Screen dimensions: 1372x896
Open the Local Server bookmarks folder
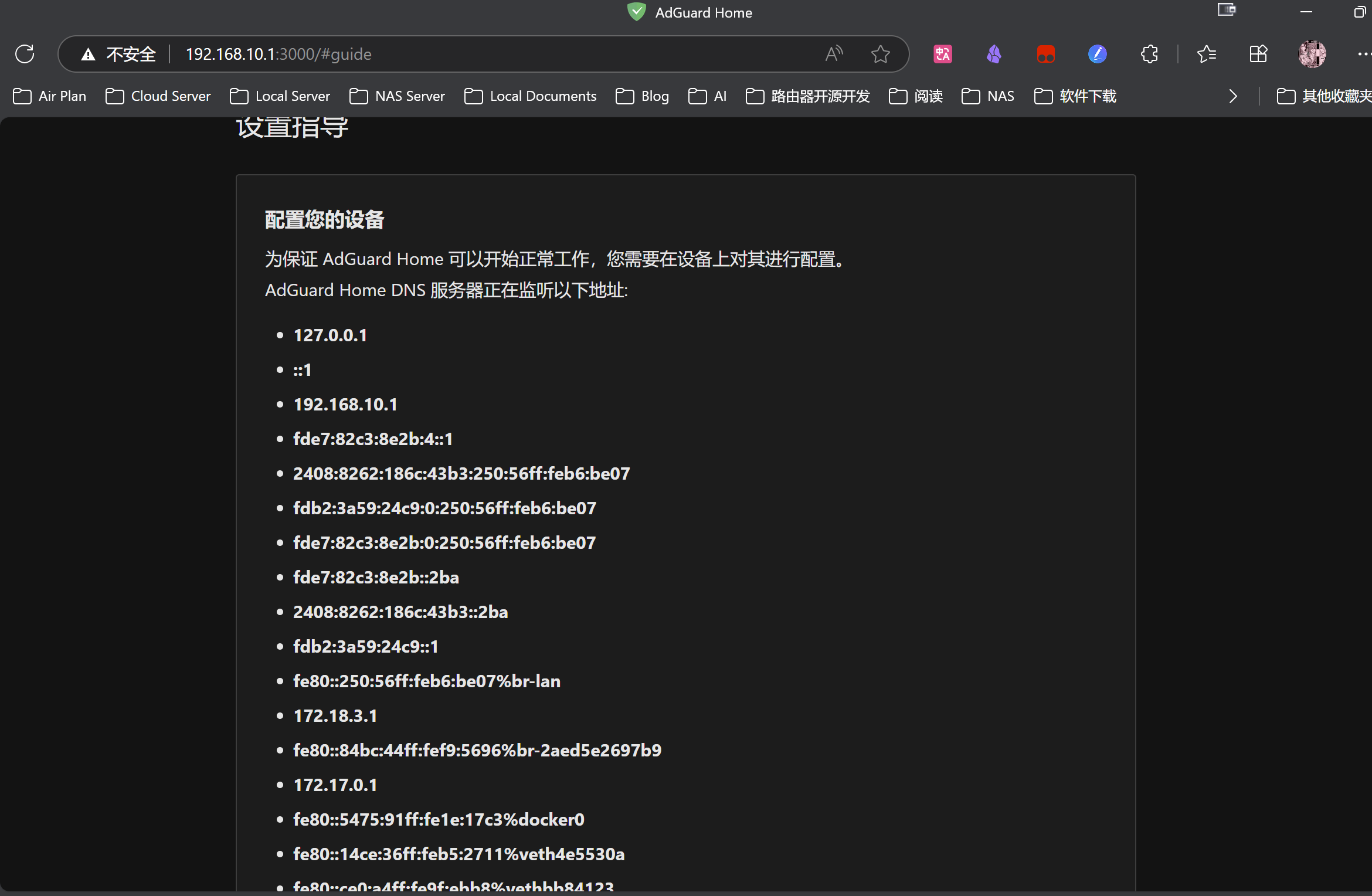pyautogui.click(x=280, y=96)
